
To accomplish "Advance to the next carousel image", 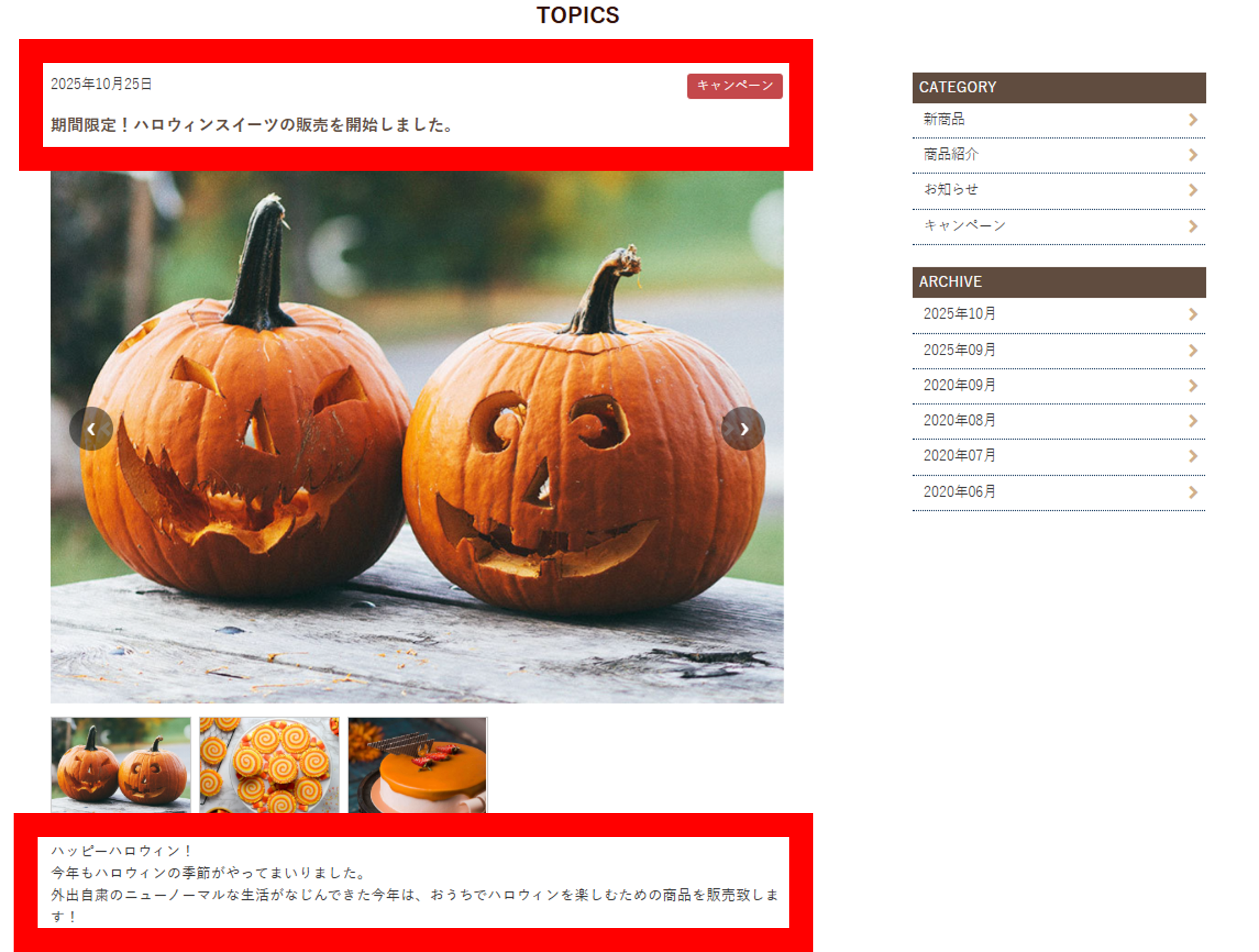I will 743,428.
